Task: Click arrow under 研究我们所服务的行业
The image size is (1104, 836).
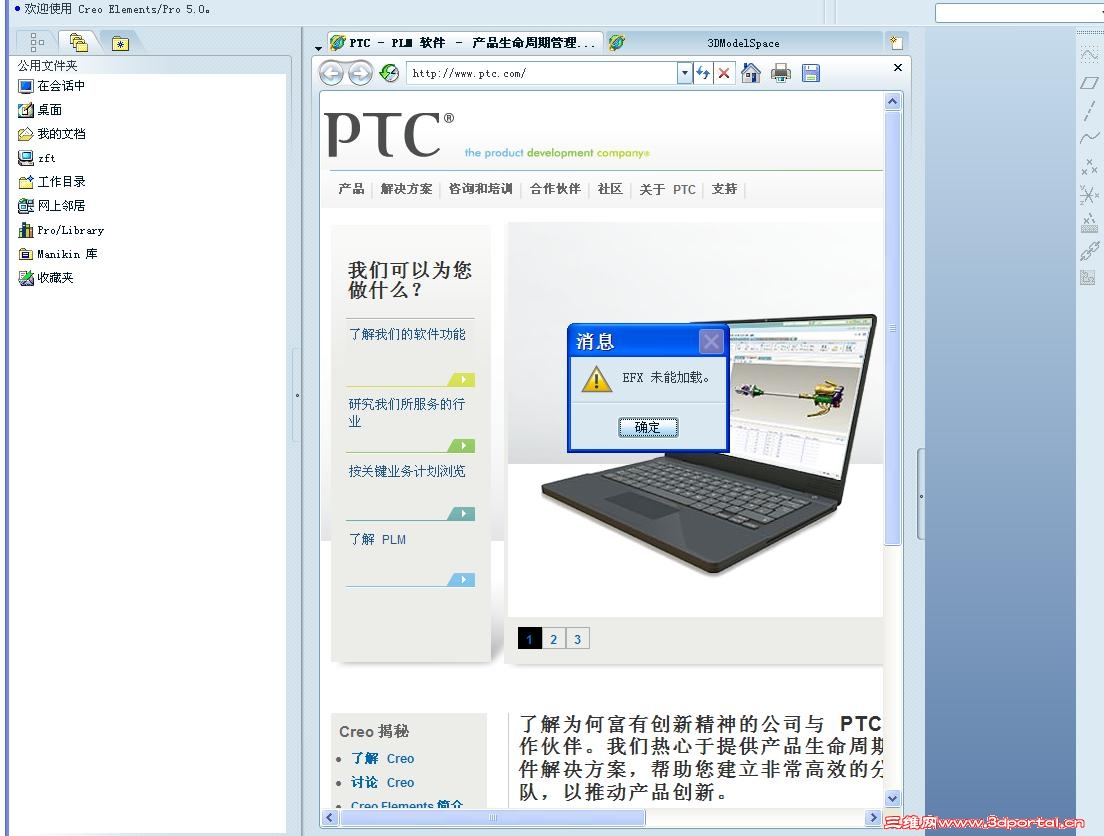Action: tap(462, 445)
